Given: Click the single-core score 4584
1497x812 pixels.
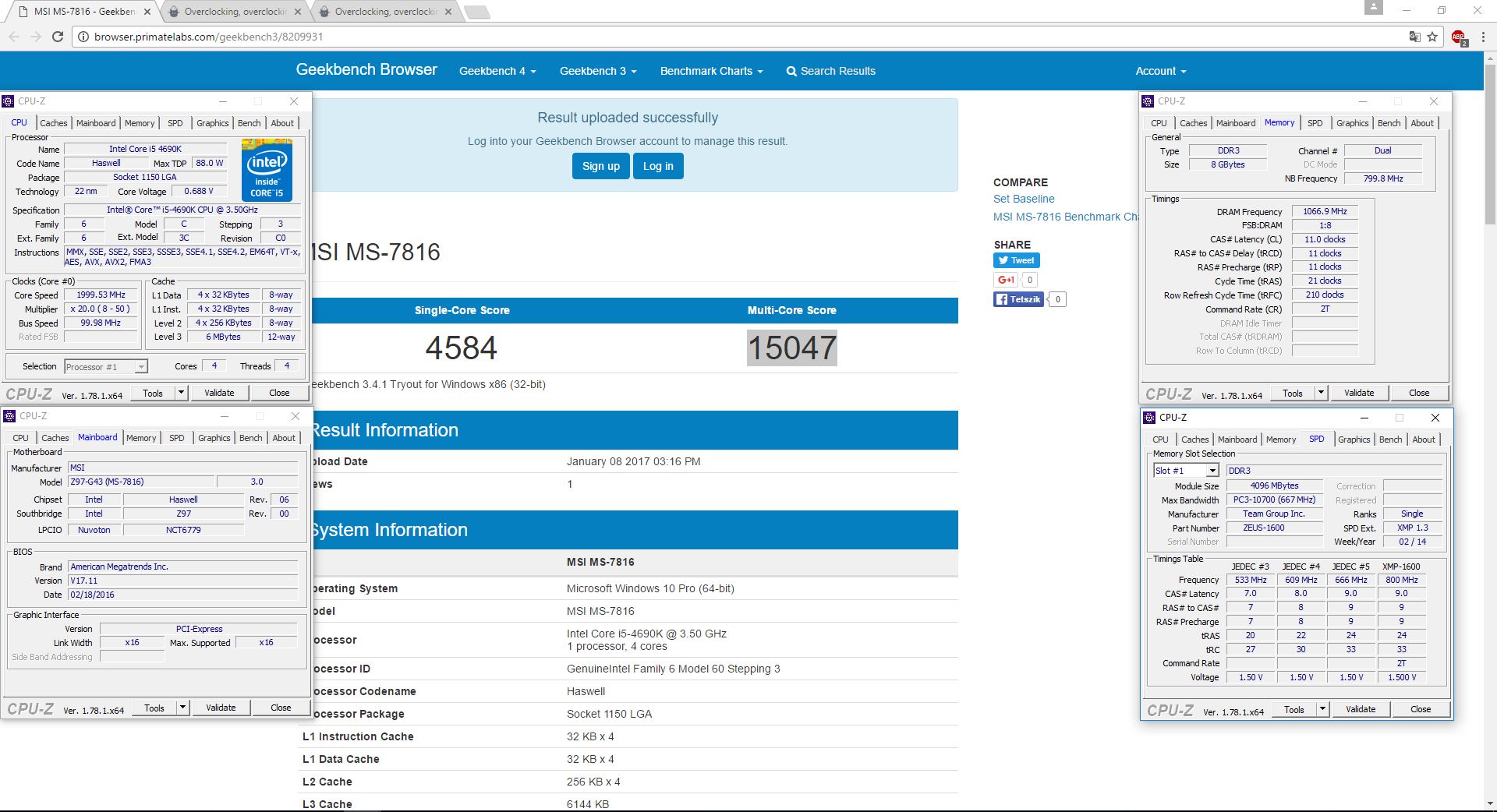Looking at the screenshot, I should [462, 348].
